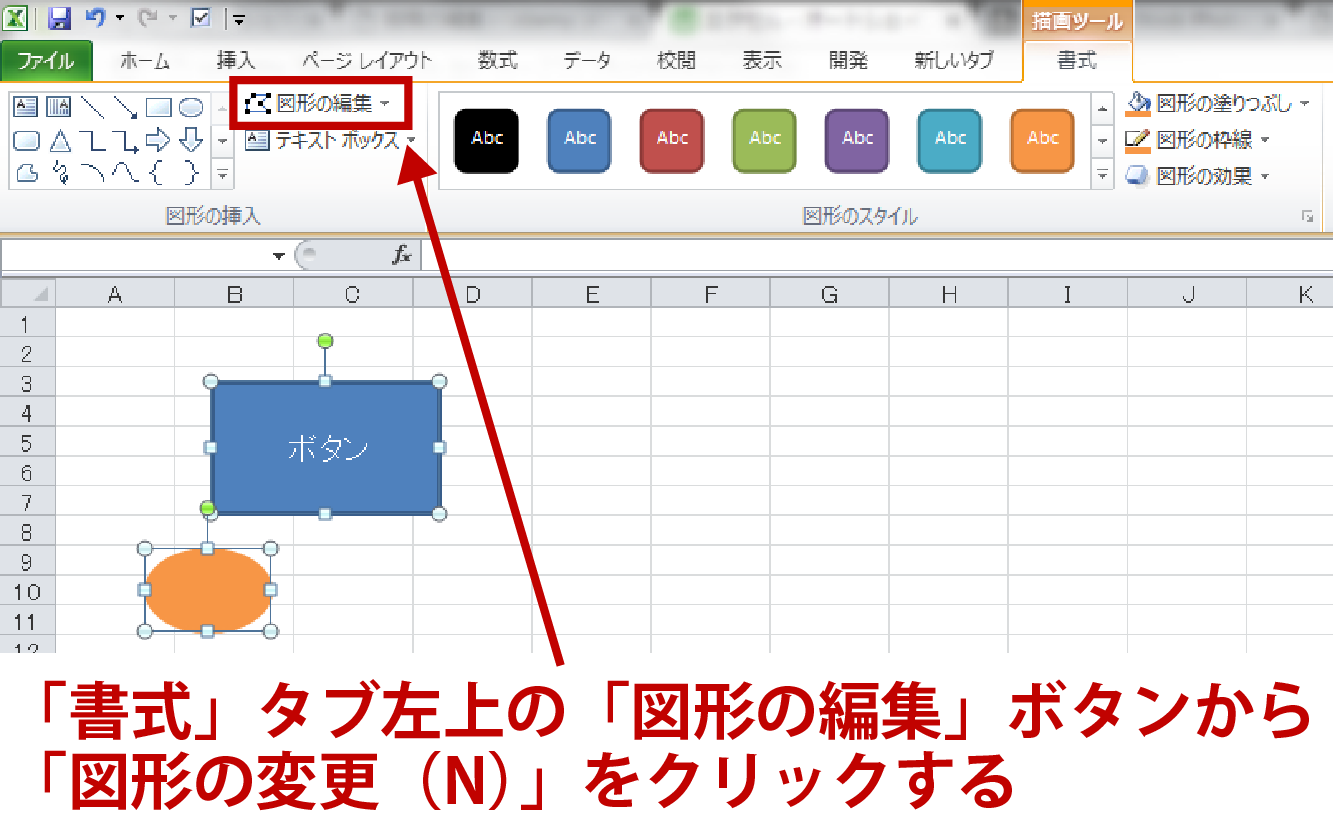Undo the last action
Screen dimensions: 1333x830
(95, 17)
